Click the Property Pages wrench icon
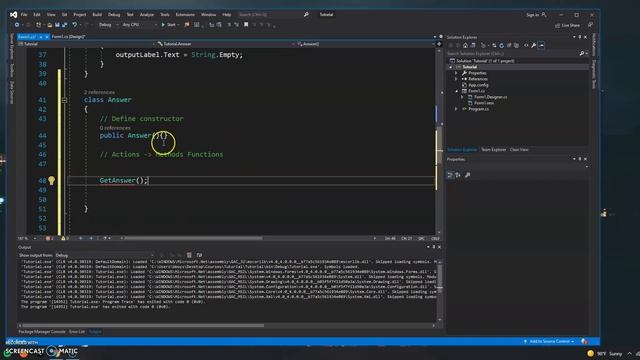This screenshot has width=640, height=360. (468, 175)
